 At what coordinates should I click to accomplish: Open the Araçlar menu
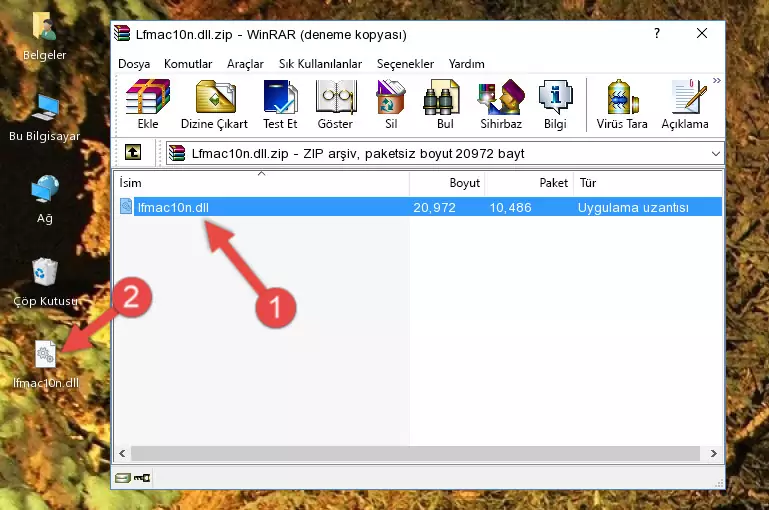tap(245, 64)
